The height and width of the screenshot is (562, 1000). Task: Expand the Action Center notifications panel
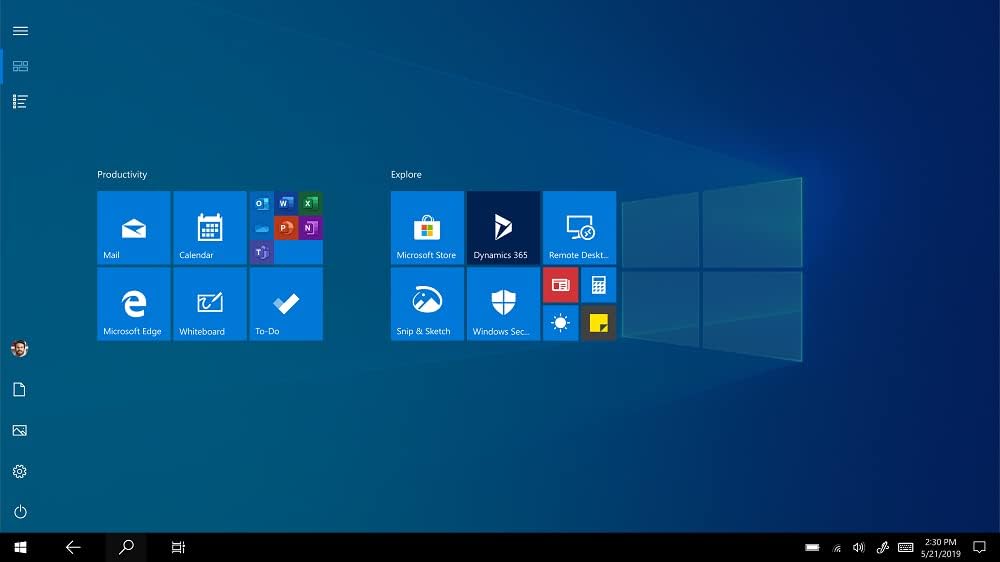pyautogui.click(x=979, y=547)
